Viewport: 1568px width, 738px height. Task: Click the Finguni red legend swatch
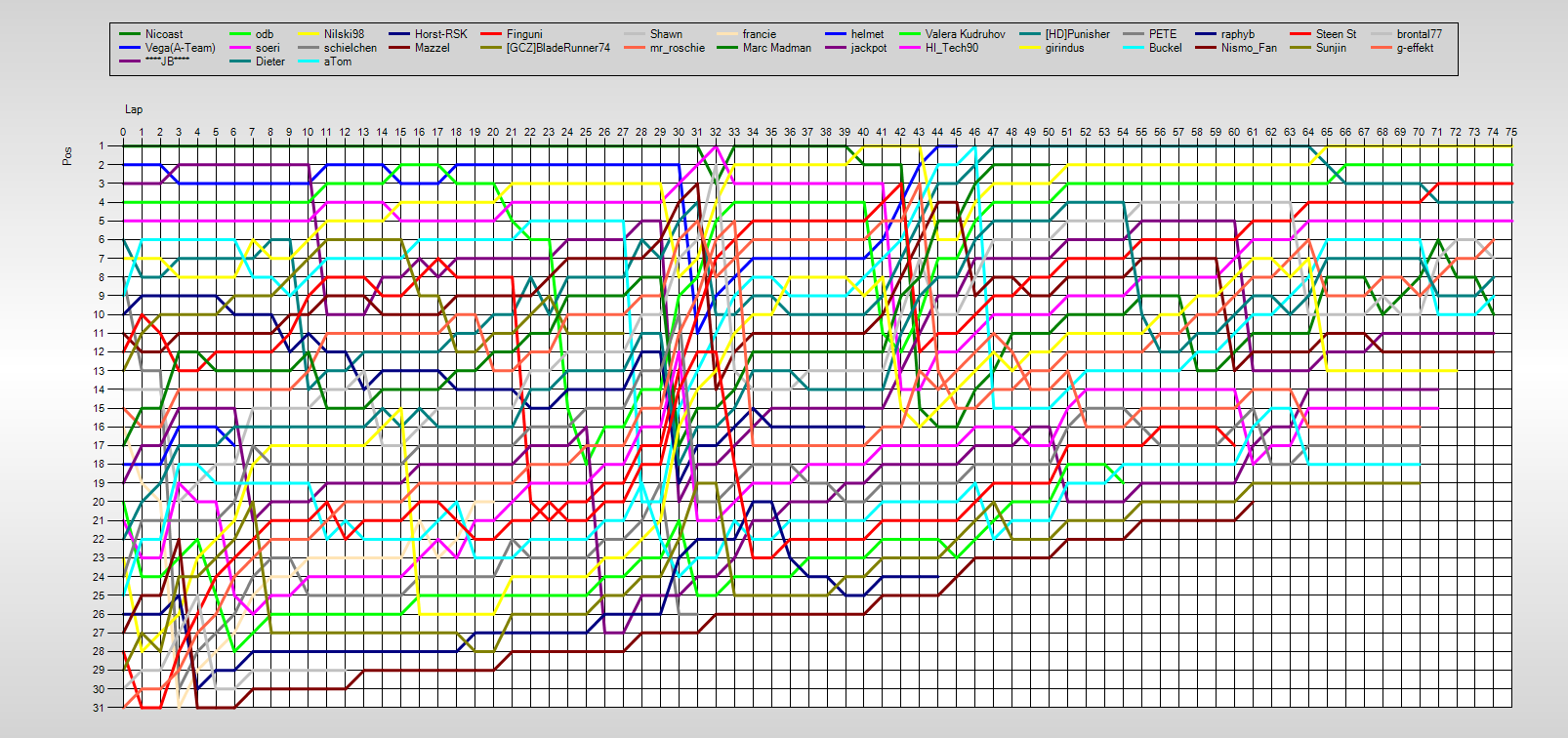pos(491,34)
